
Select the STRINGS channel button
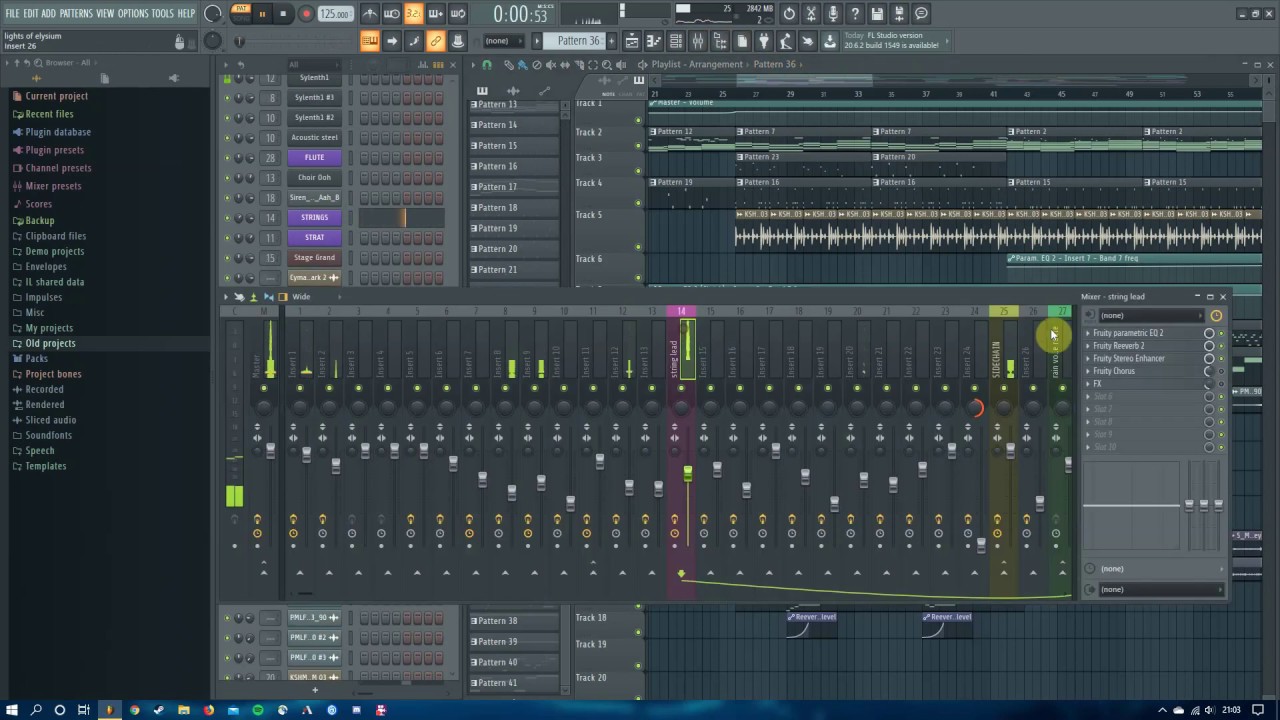point(314,217)
